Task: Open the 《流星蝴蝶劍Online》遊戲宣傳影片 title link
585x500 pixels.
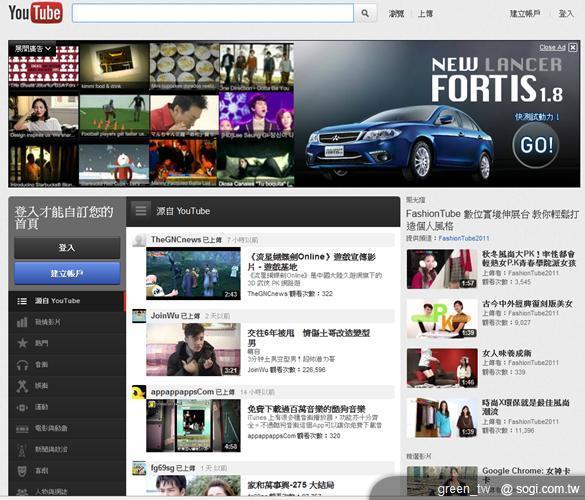Action: (x=312, y=262)
